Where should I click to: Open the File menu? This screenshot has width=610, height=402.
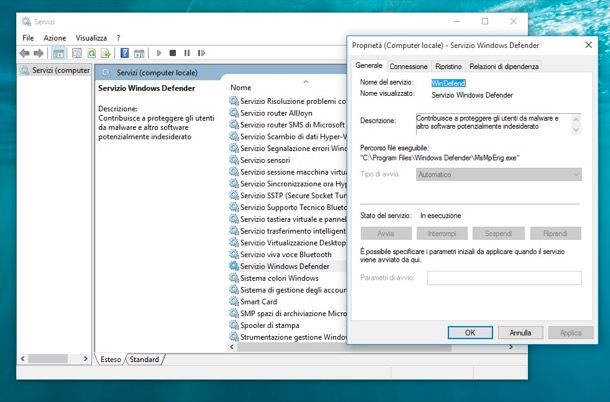click(x=28, y=38)
